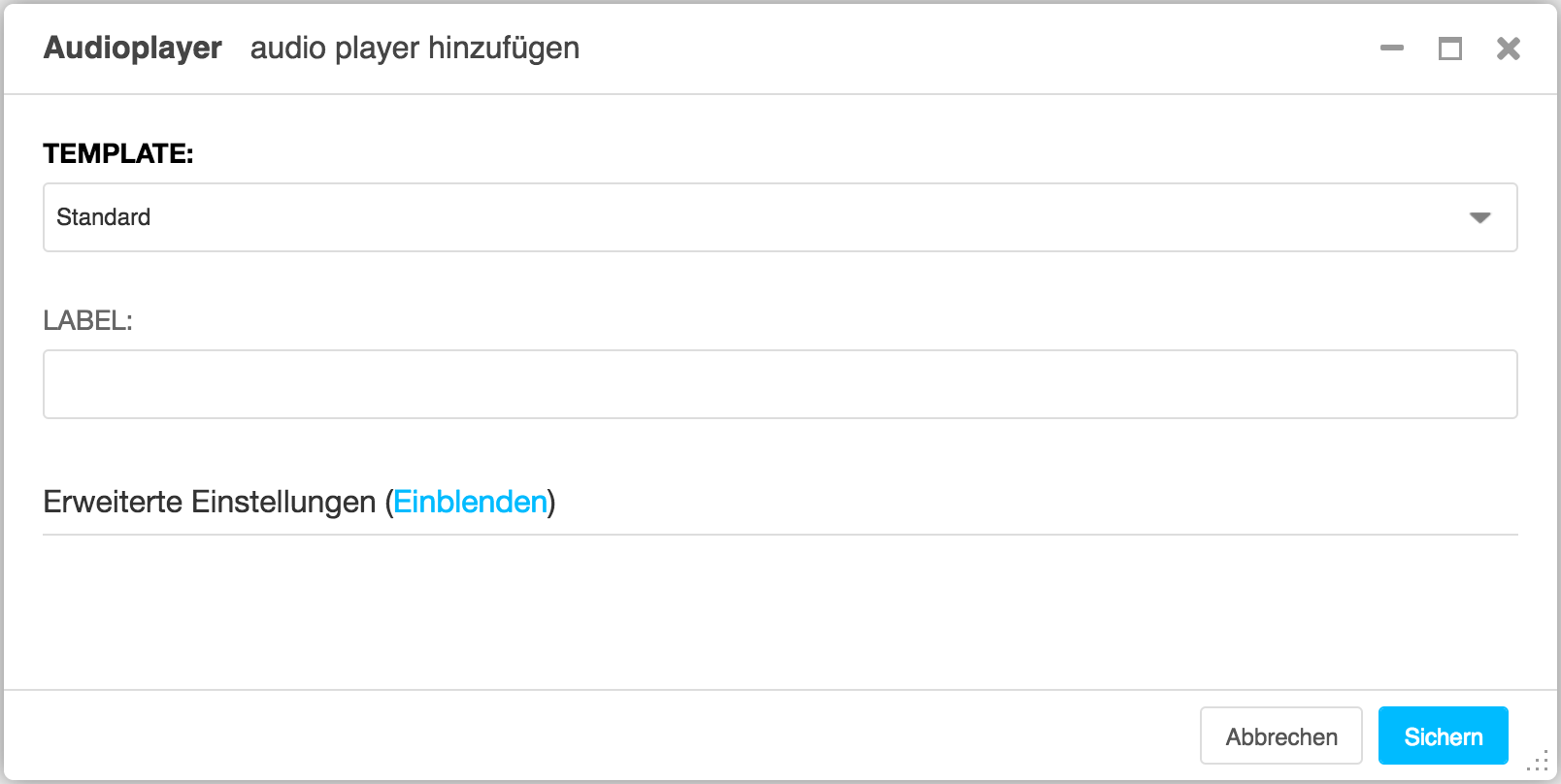Show advanced settings via Einblenden link
1561x784 pixels.
pyautogui.click(x=471, y=502)
